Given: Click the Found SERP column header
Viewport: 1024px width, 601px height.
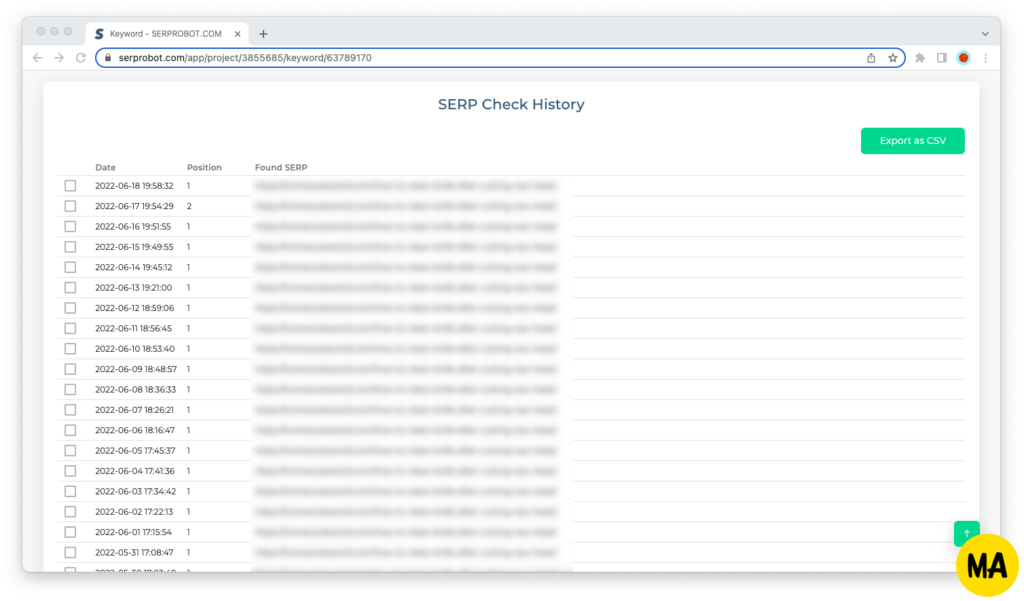Looking at the screenshot, I should point(281,168).
